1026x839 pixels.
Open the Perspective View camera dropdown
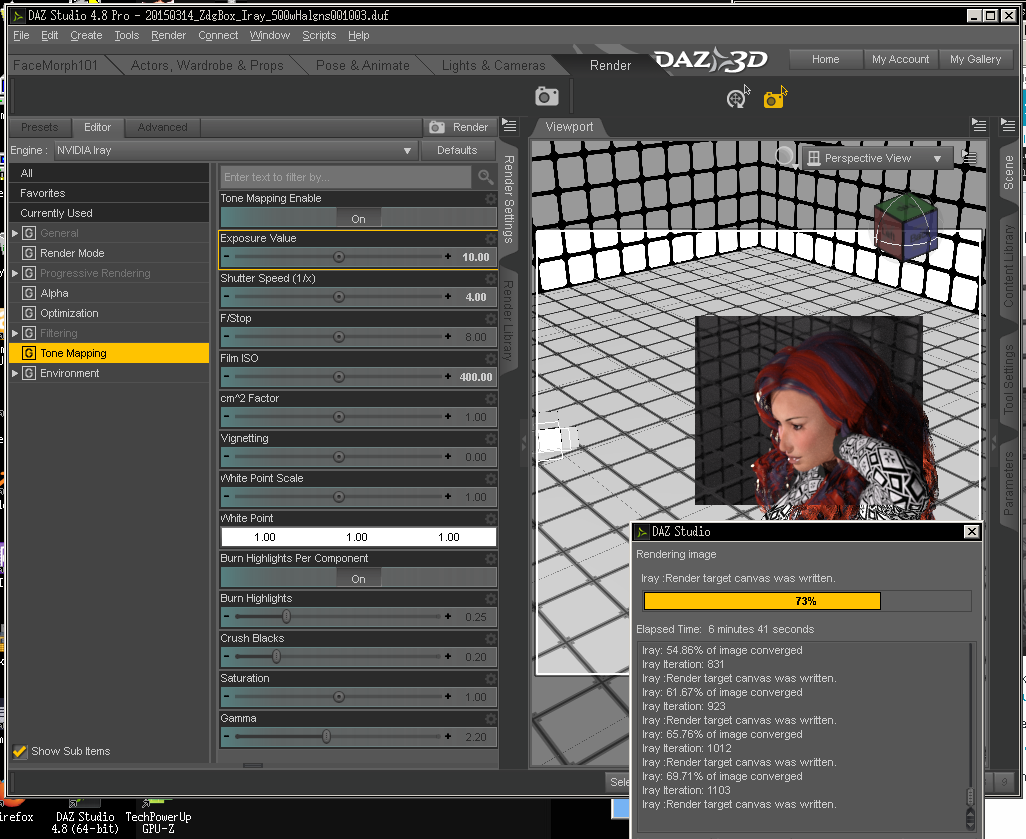click(876, 158)
